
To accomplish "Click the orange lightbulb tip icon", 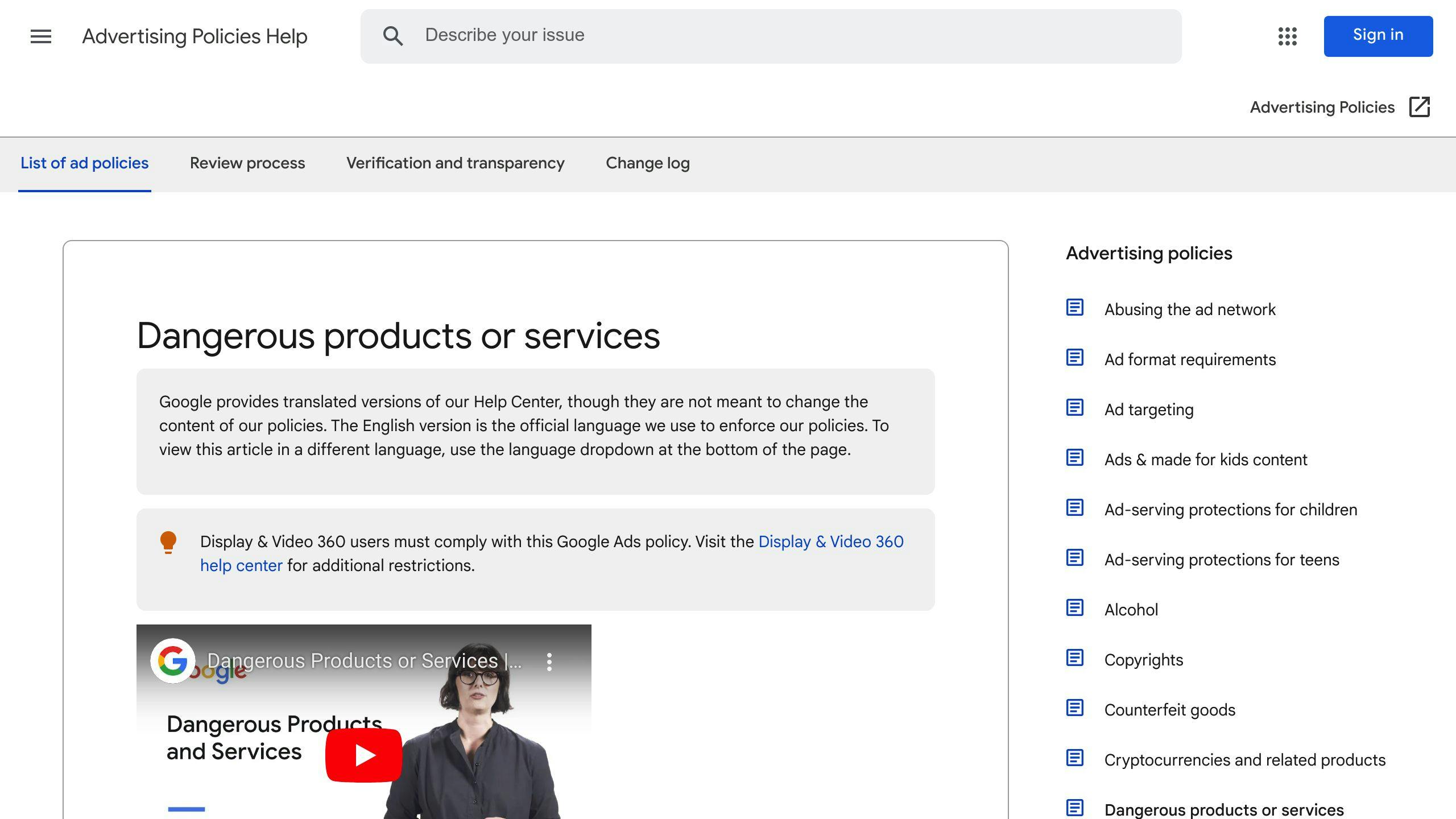I will pyautogui.click(x=168, y=543).
